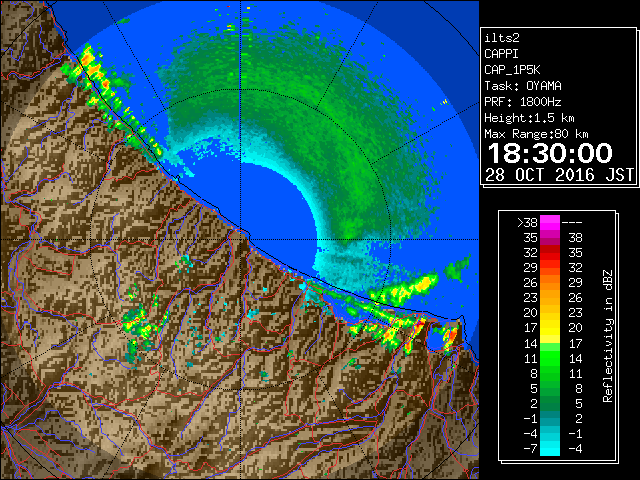
Task: Select the 'CAPPI' product label
Action: [x=501, y=54]
